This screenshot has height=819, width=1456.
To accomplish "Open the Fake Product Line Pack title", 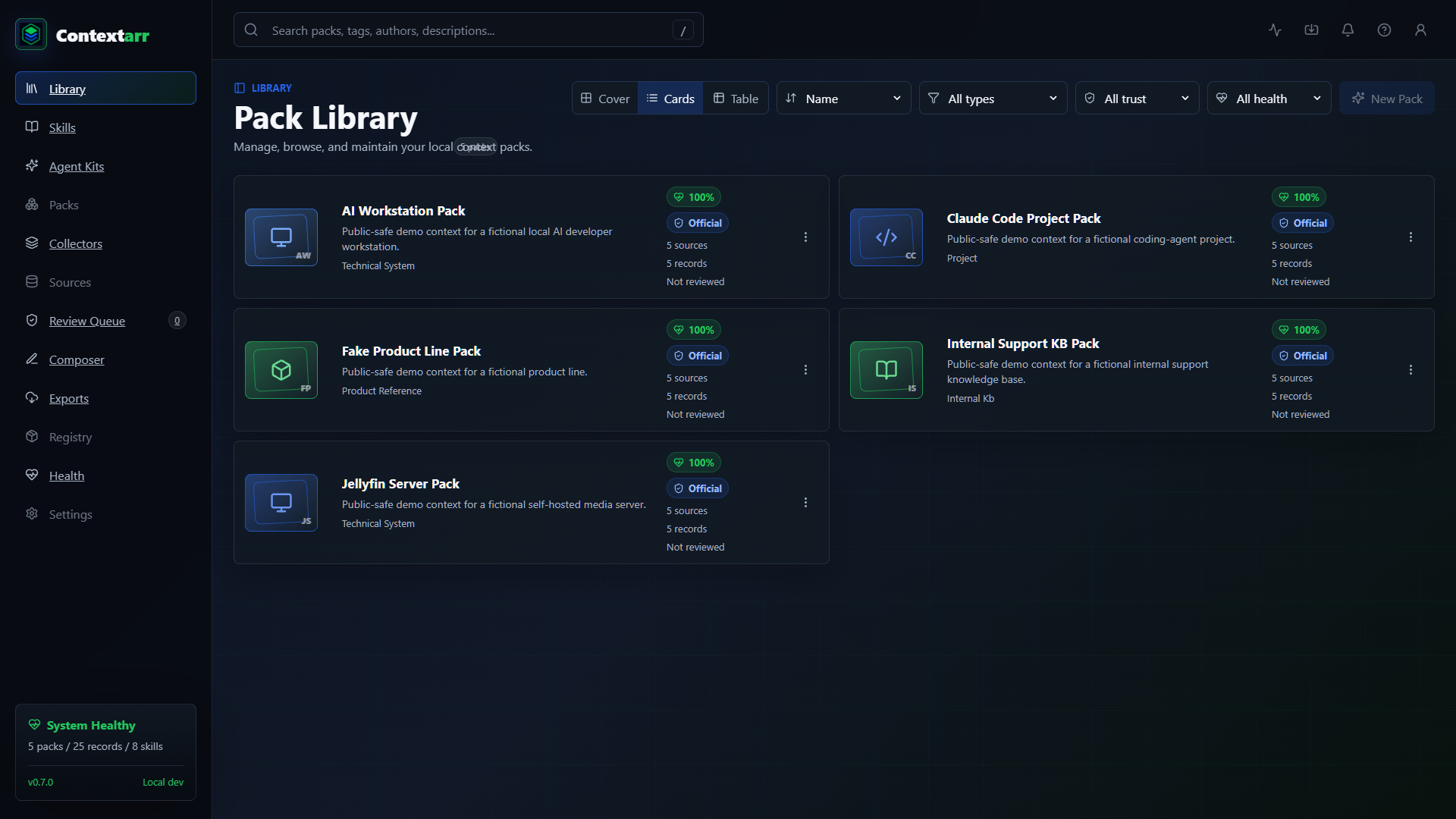I will point(411,351).
